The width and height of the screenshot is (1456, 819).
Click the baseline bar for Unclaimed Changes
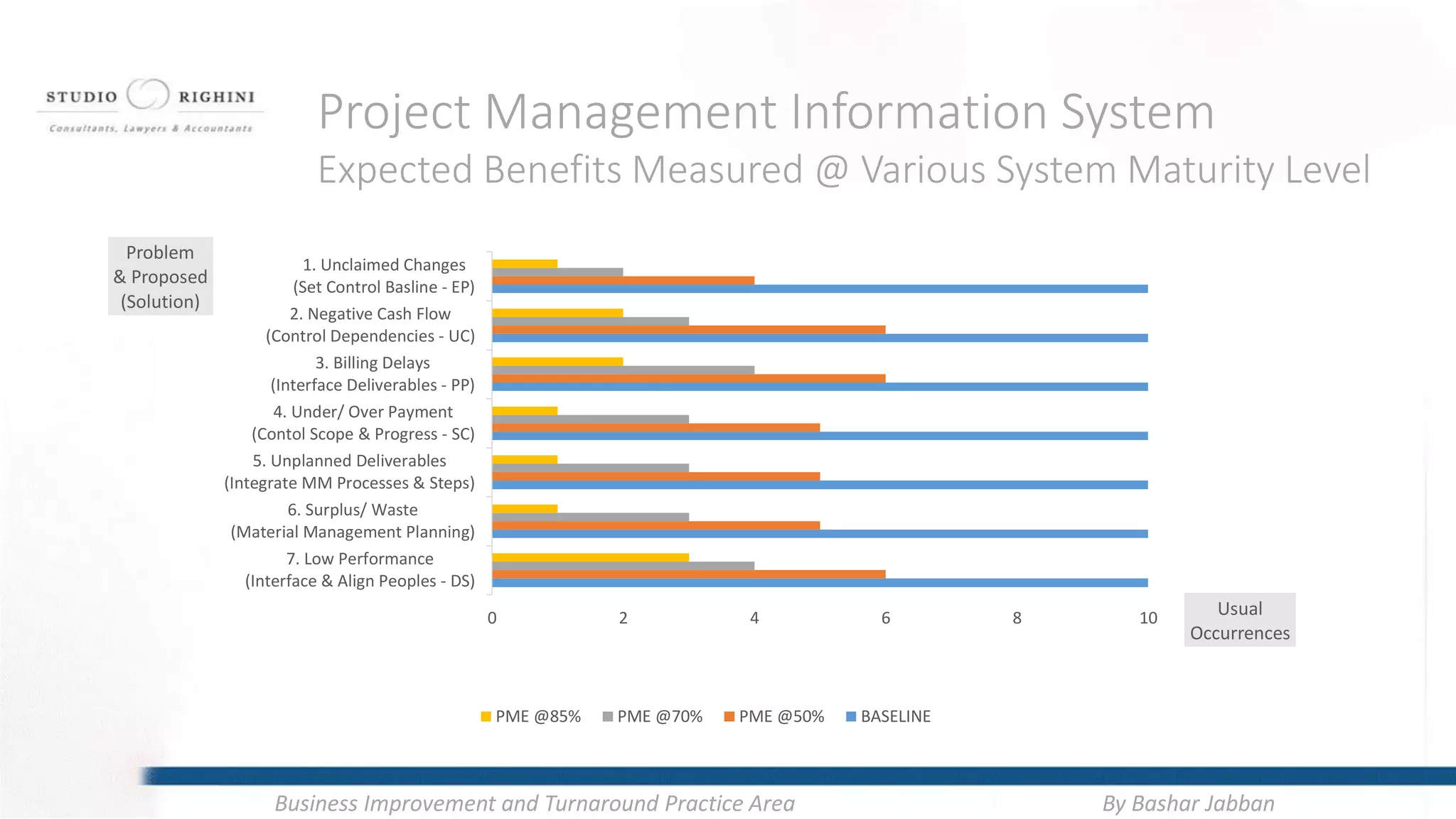tap(820, 289)
